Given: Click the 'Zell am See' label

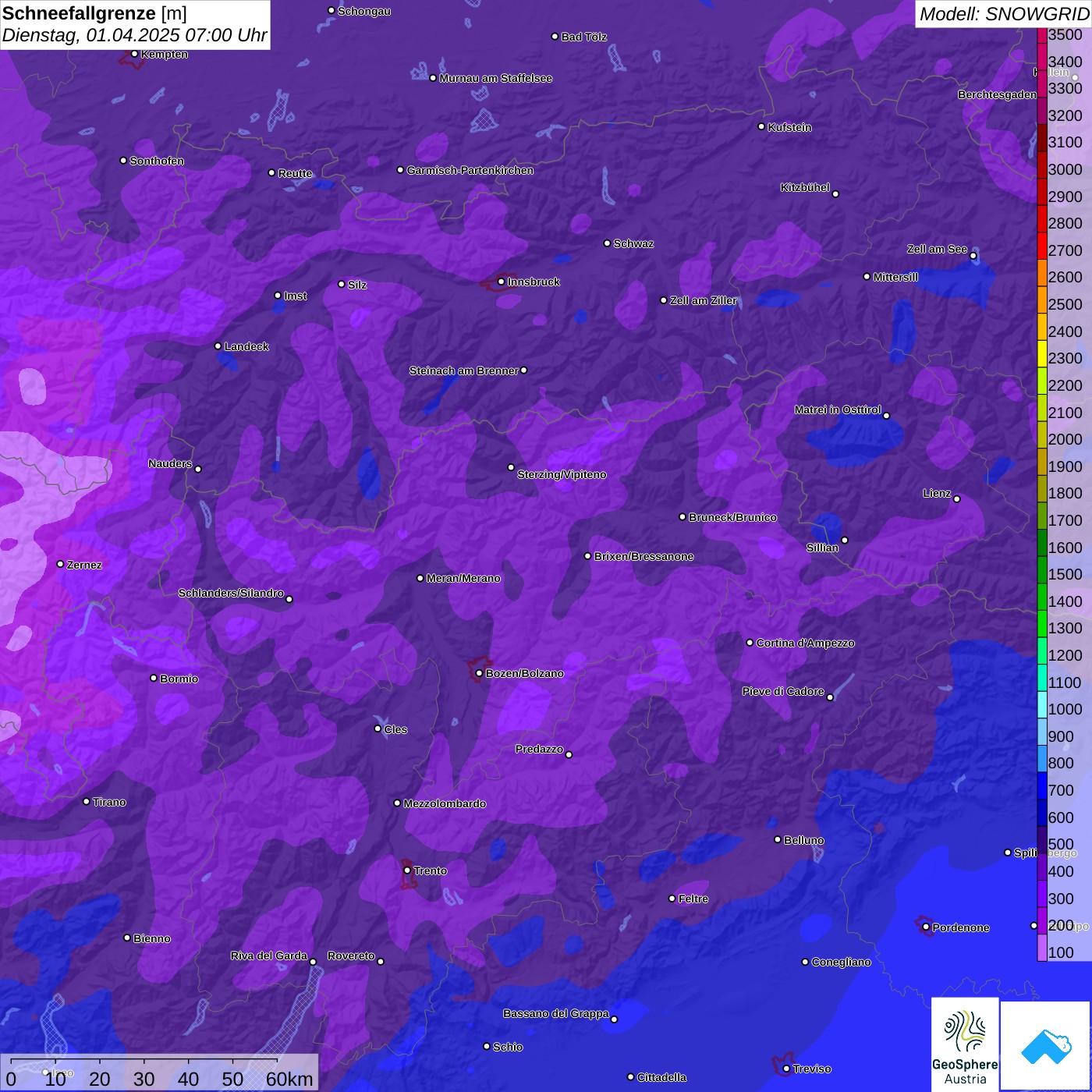Looking at the screenshot, I should point(937,249).
